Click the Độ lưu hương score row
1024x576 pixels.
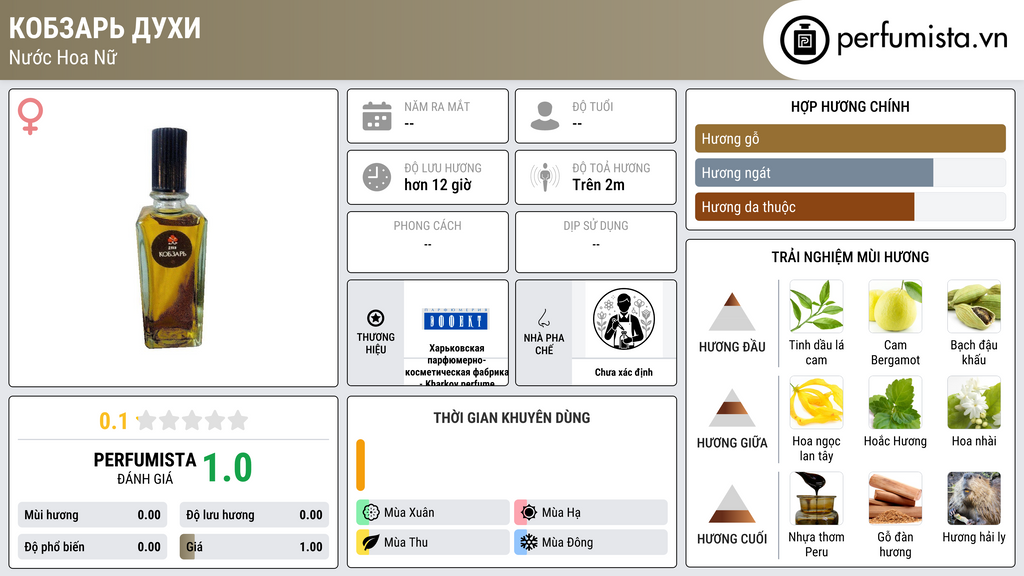point(254,515)
